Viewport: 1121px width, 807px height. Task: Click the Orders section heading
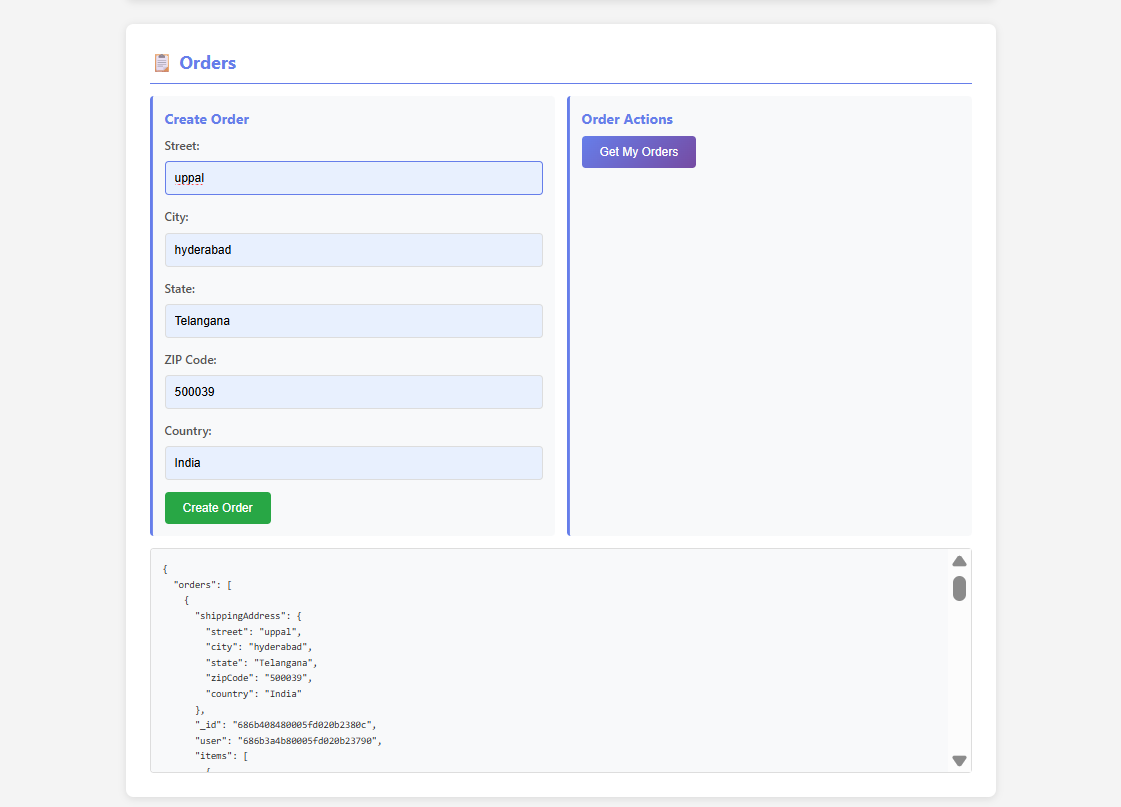(207, 63)
